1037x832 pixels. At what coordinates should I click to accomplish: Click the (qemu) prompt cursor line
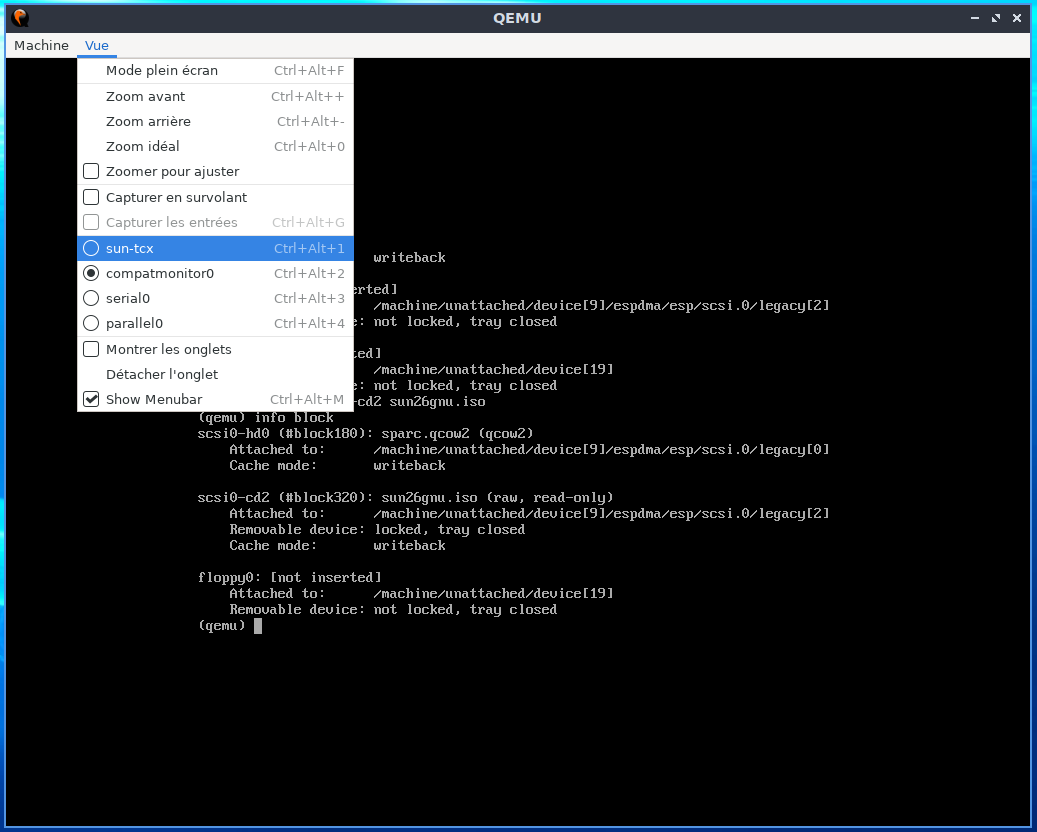[230, 626]
